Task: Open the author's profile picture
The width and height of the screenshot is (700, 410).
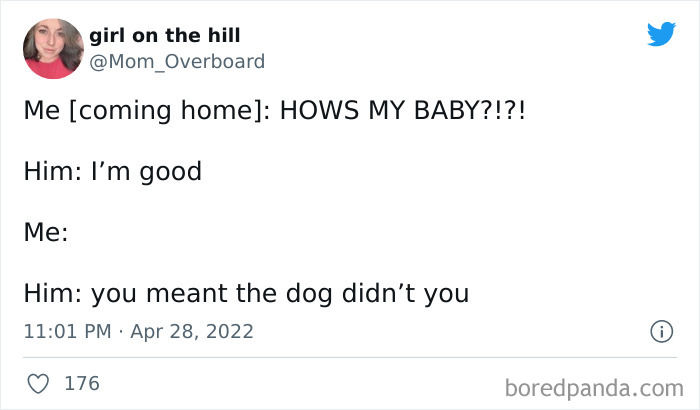Action: 52,48
